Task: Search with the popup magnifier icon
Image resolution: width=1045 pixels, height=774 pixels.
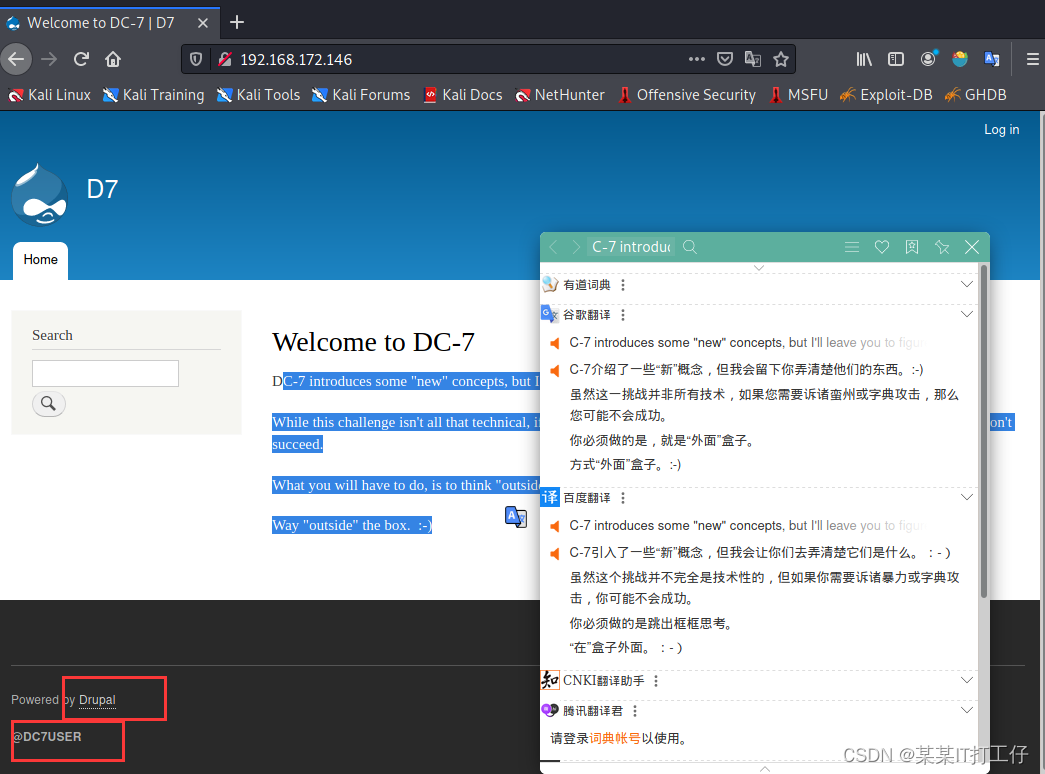Action: [x=690, y=247]
